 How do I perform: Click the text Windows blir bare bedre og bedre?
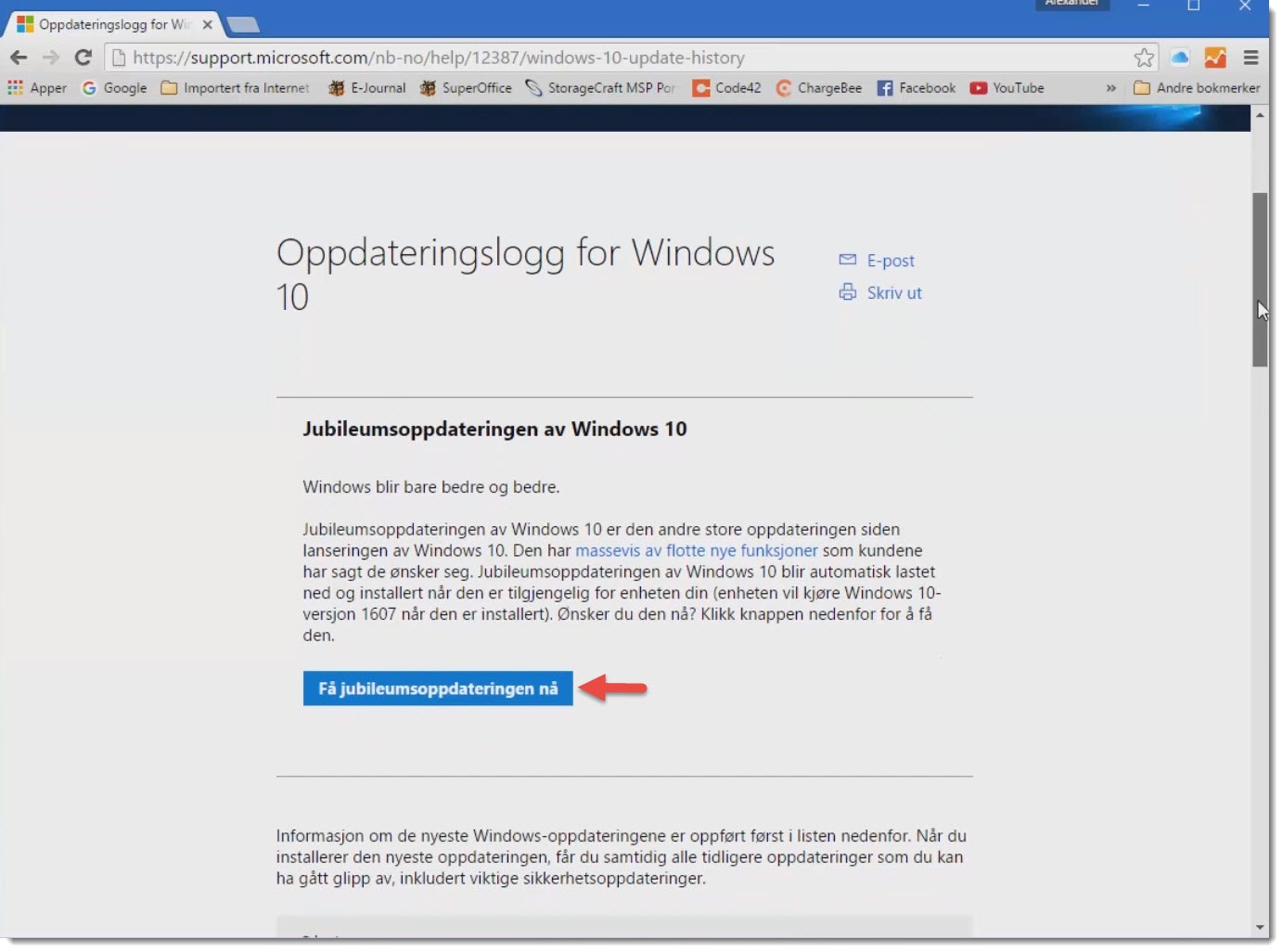pos(431,487)
